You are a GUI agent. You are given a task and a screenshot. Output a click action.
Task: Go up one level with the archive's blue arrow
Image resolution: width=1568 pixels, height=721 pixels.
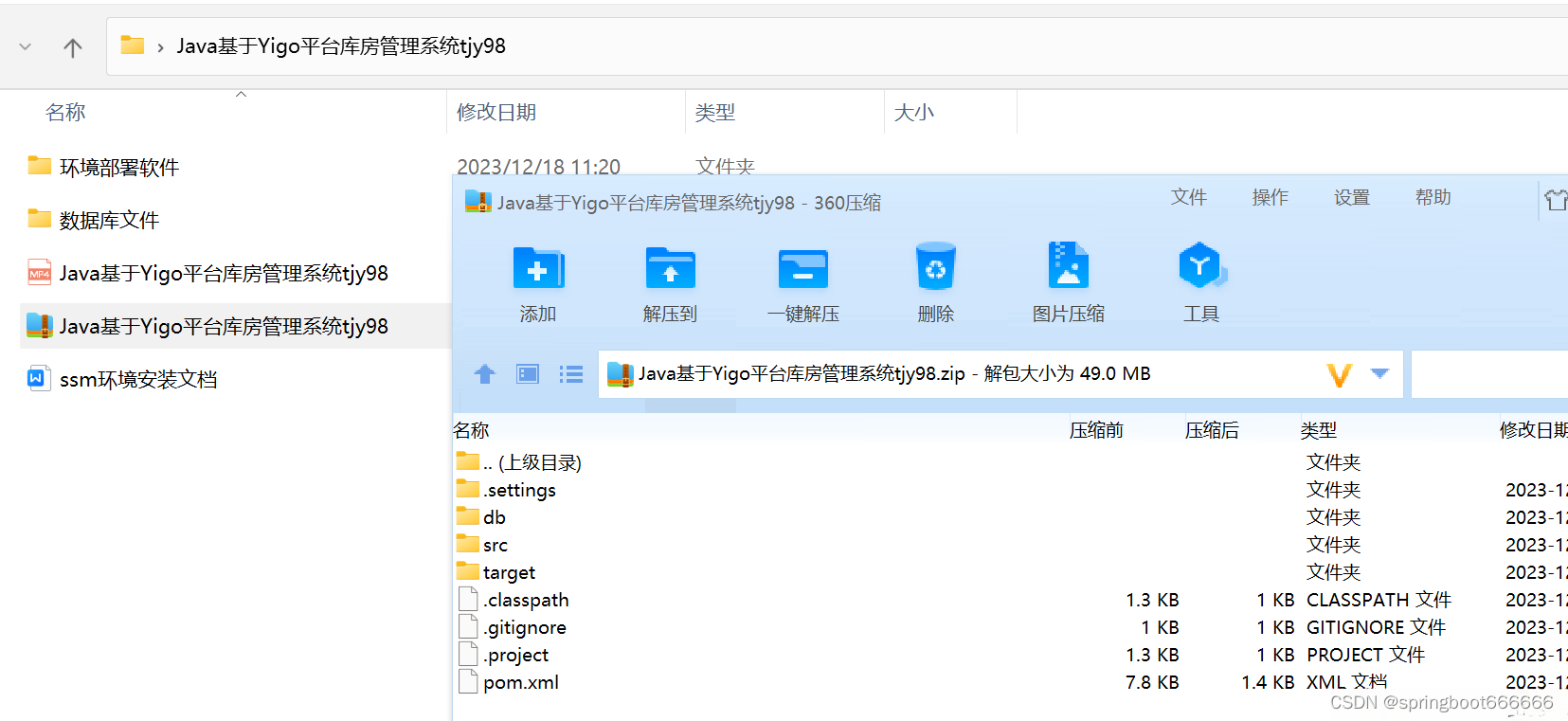pos(485,374)
